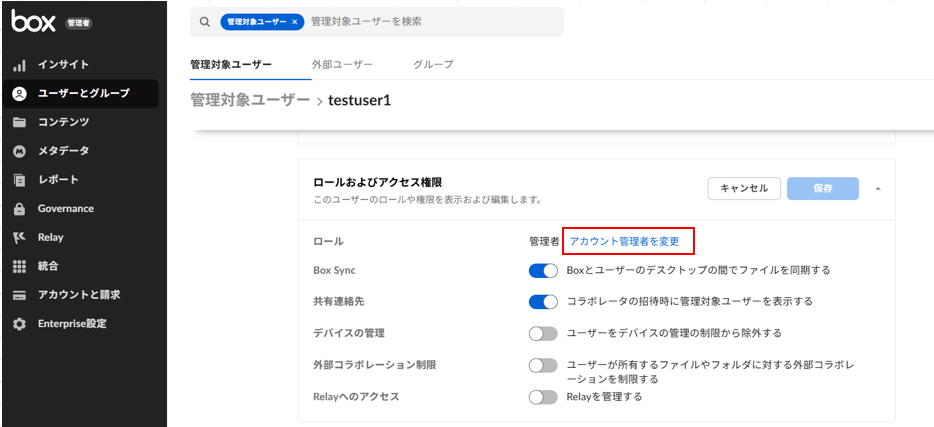Image resolution: width=934 pixels, height=427 pixels.
Task: Enable the デバイスの管理 toggle
Action: point(543,333)
